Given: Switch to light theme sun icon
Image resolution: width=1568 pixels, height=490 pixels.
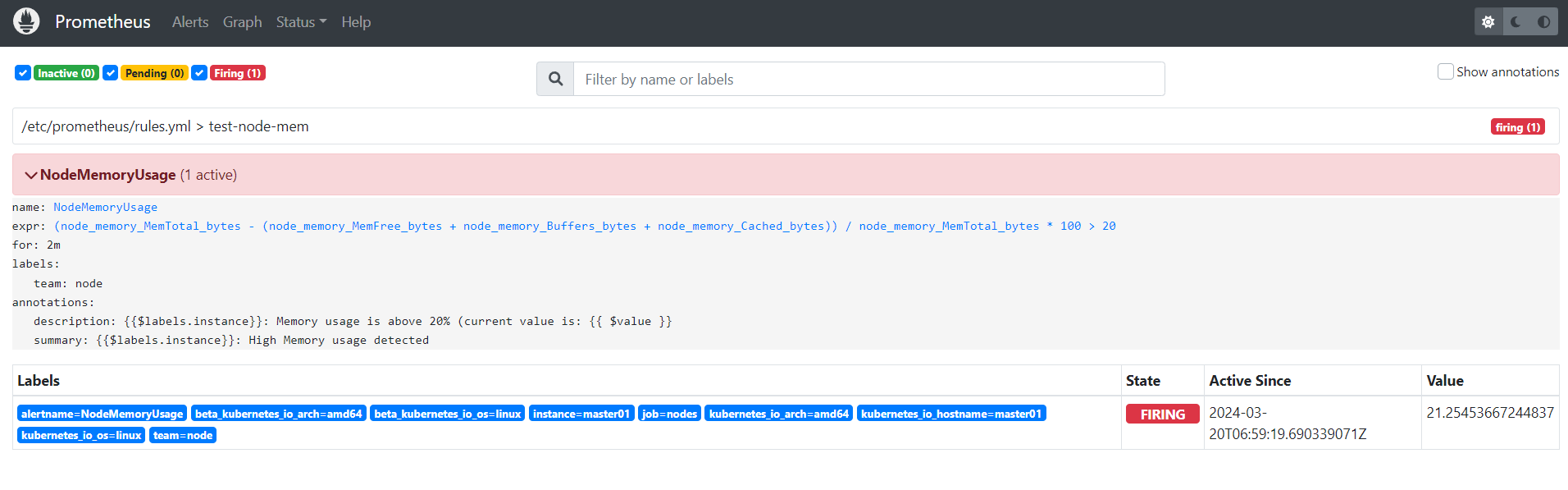Looking at the screenshot, I should click(1488, 22).
